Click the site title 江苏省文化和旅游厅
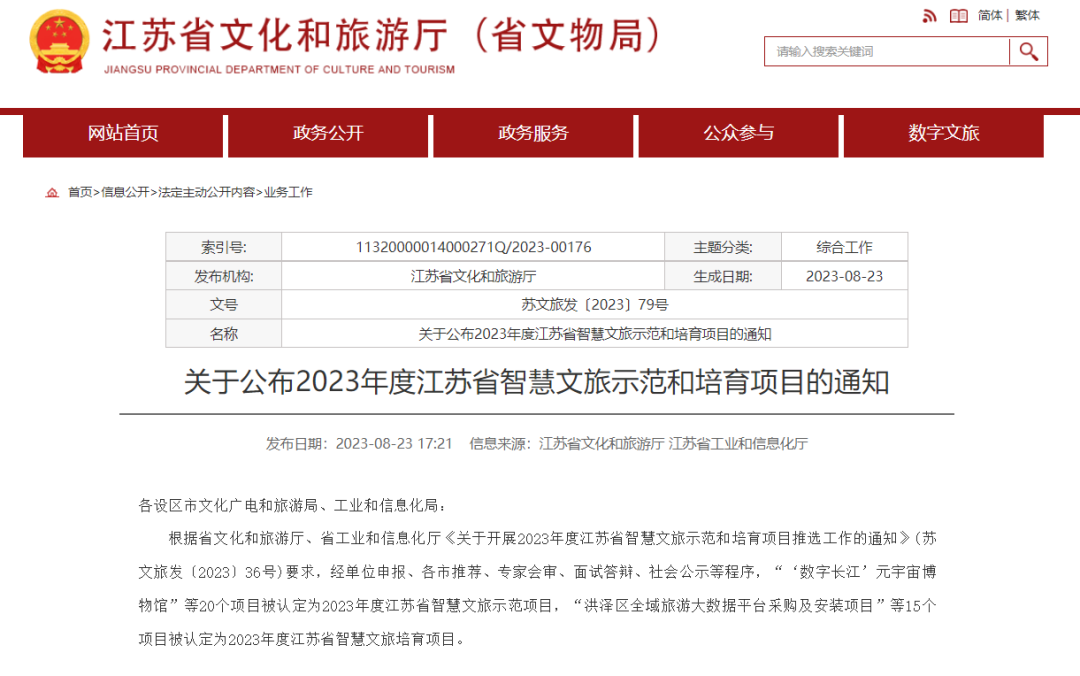The image size is (1080, 676). pyautogui.click(x=276, y=35)
